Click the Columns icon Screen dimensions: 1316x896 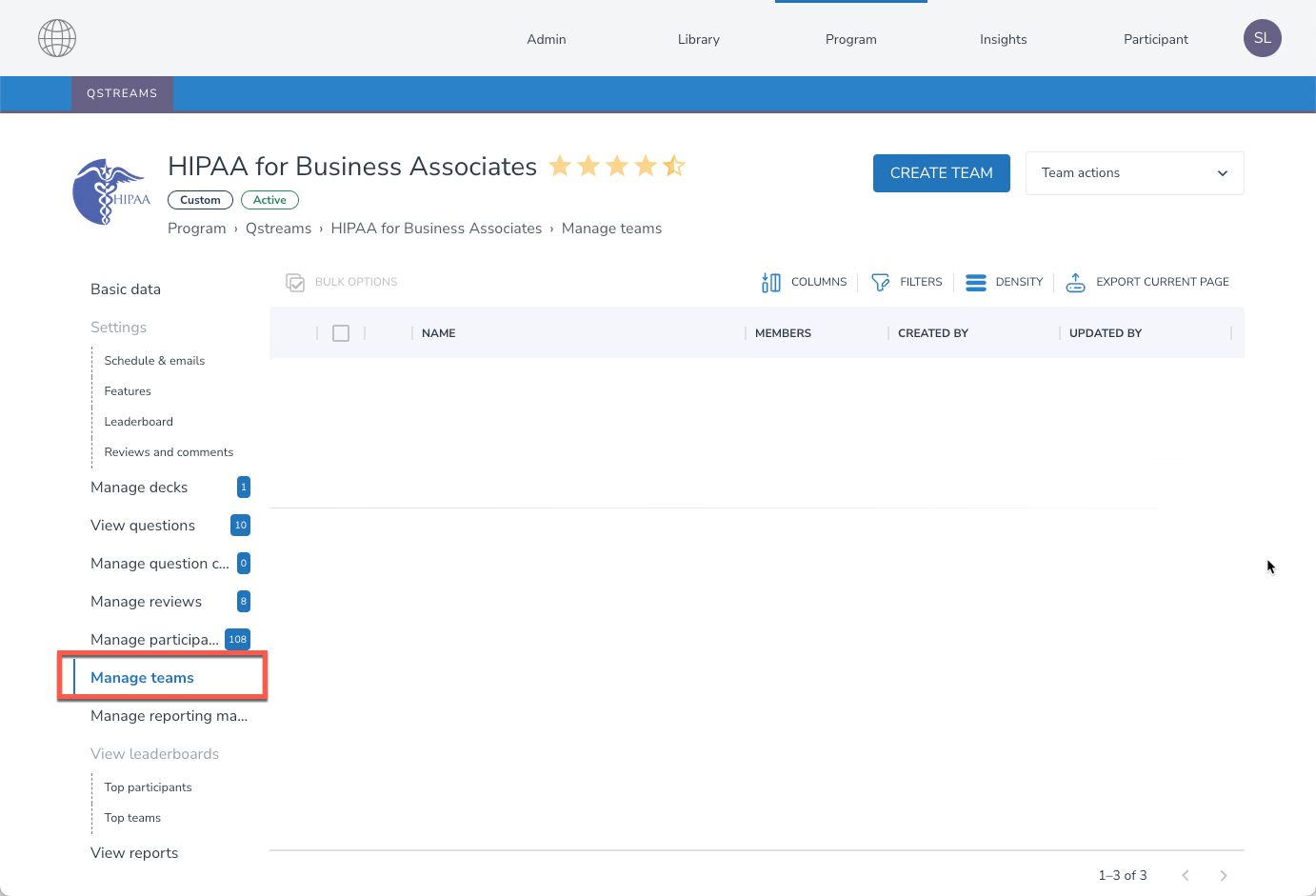[x=771, y=282]
